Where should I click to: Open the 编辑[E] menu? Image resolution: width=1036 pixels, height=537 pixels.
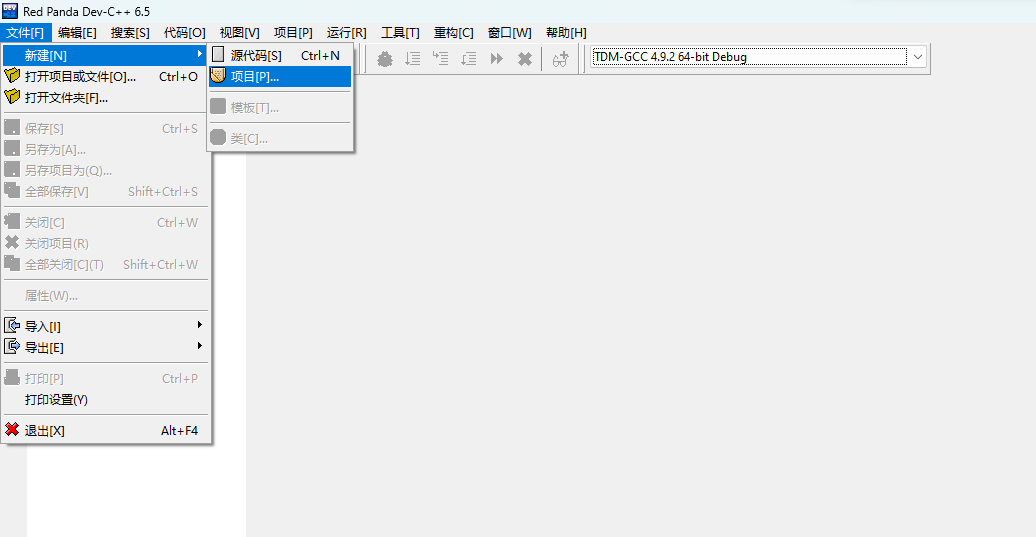coord(77,32)
